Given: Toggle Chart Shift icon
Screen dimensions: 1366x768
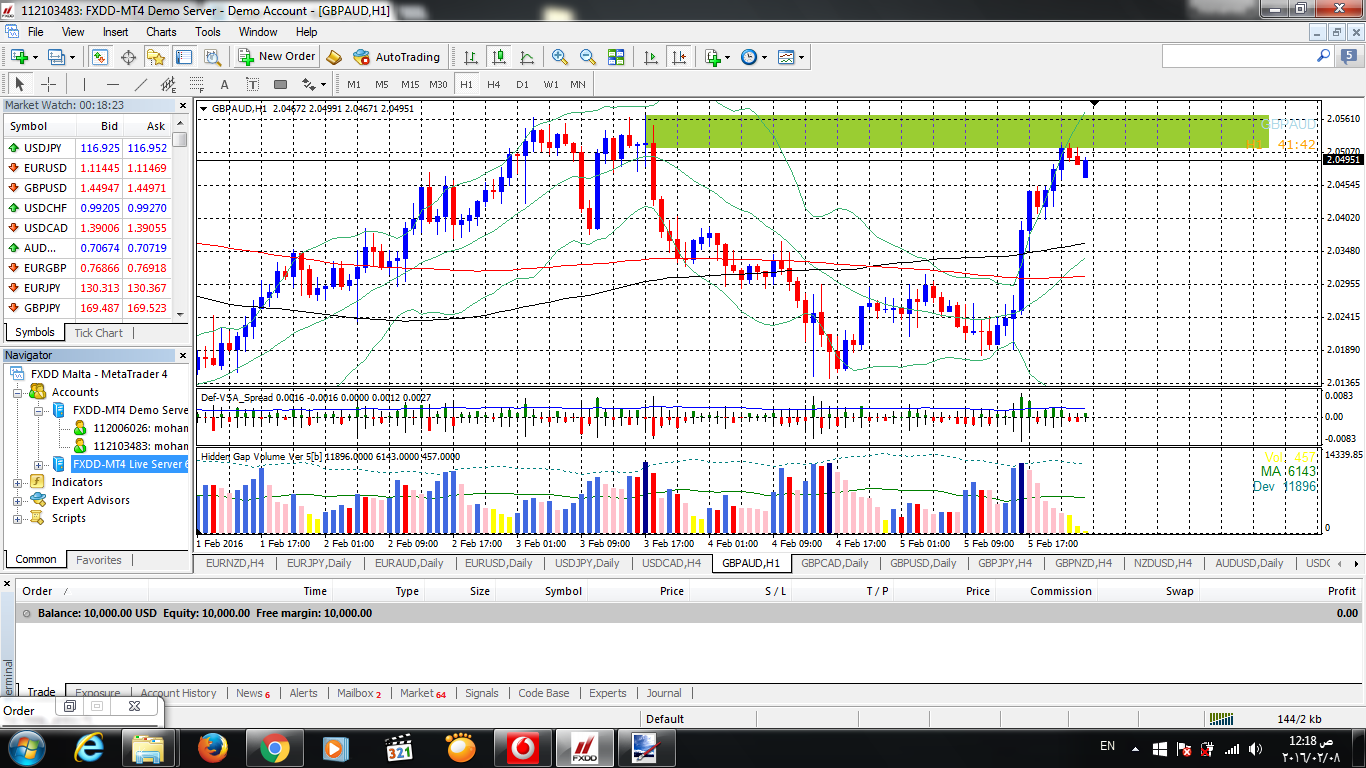Looking at the screenshot, I should 679,57.
